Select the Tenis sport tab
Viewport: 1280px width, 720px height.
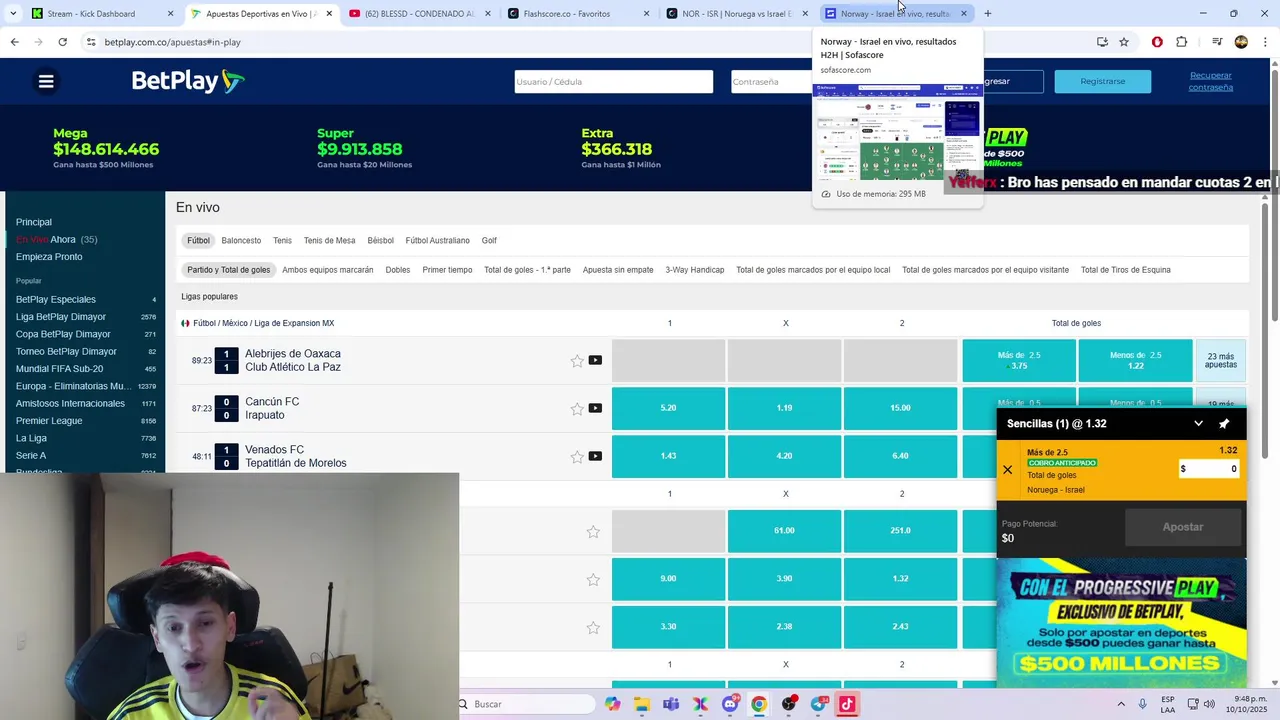pyautogui.click(x=283, y=241)
